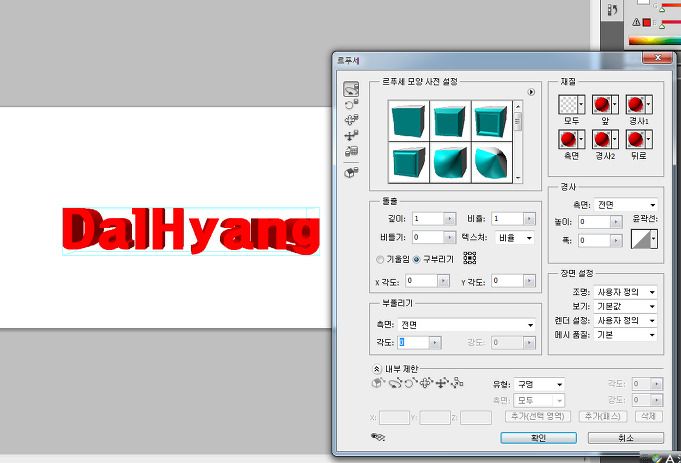Open the 깊이 slider arrow

(x=450, y=218)
